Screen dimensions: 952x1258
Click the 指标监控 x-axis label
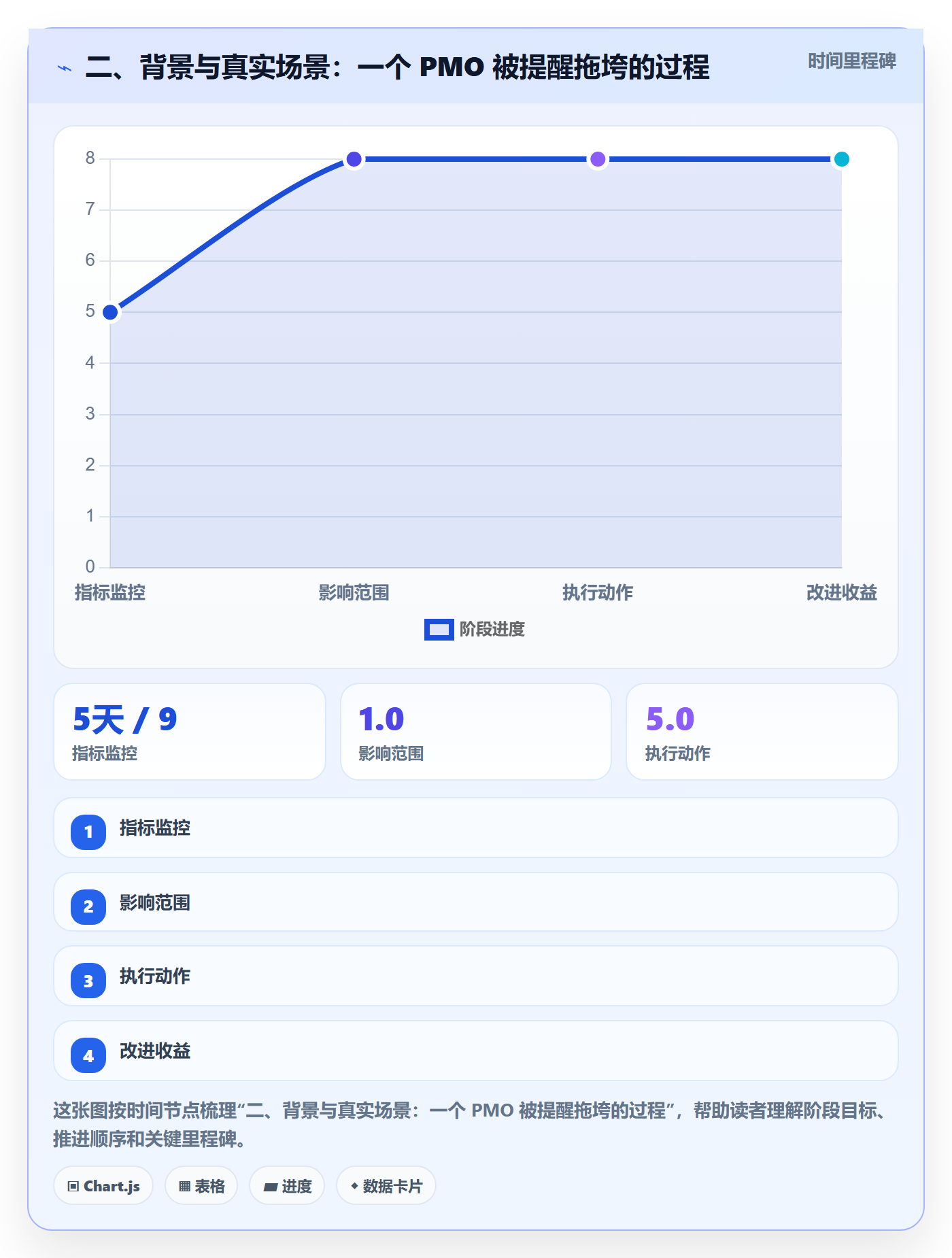point(110,593)
